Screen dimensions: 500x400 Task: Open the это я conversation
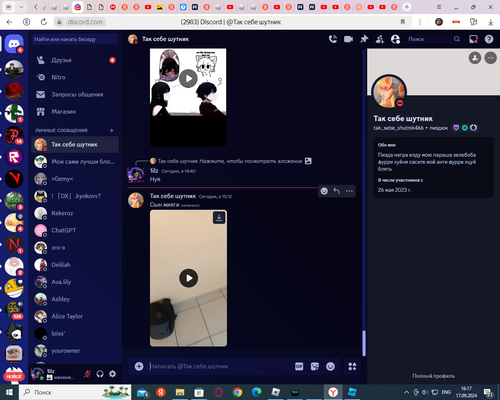click(75, 248)
